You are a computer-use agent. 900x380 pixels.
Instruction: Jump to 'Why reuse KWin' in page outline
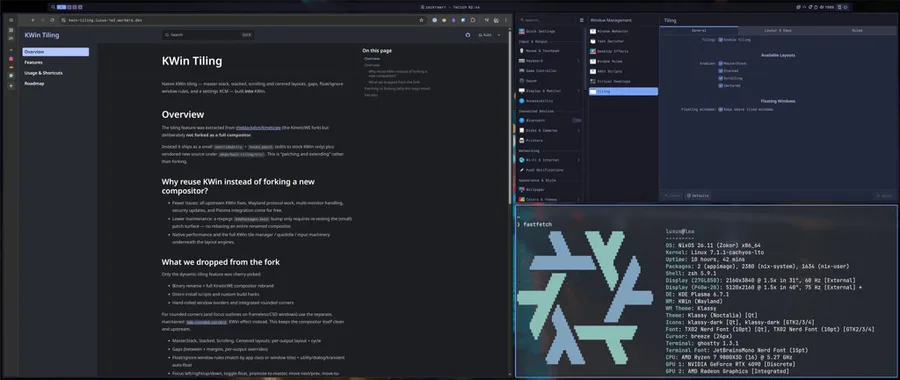[398, 73]
